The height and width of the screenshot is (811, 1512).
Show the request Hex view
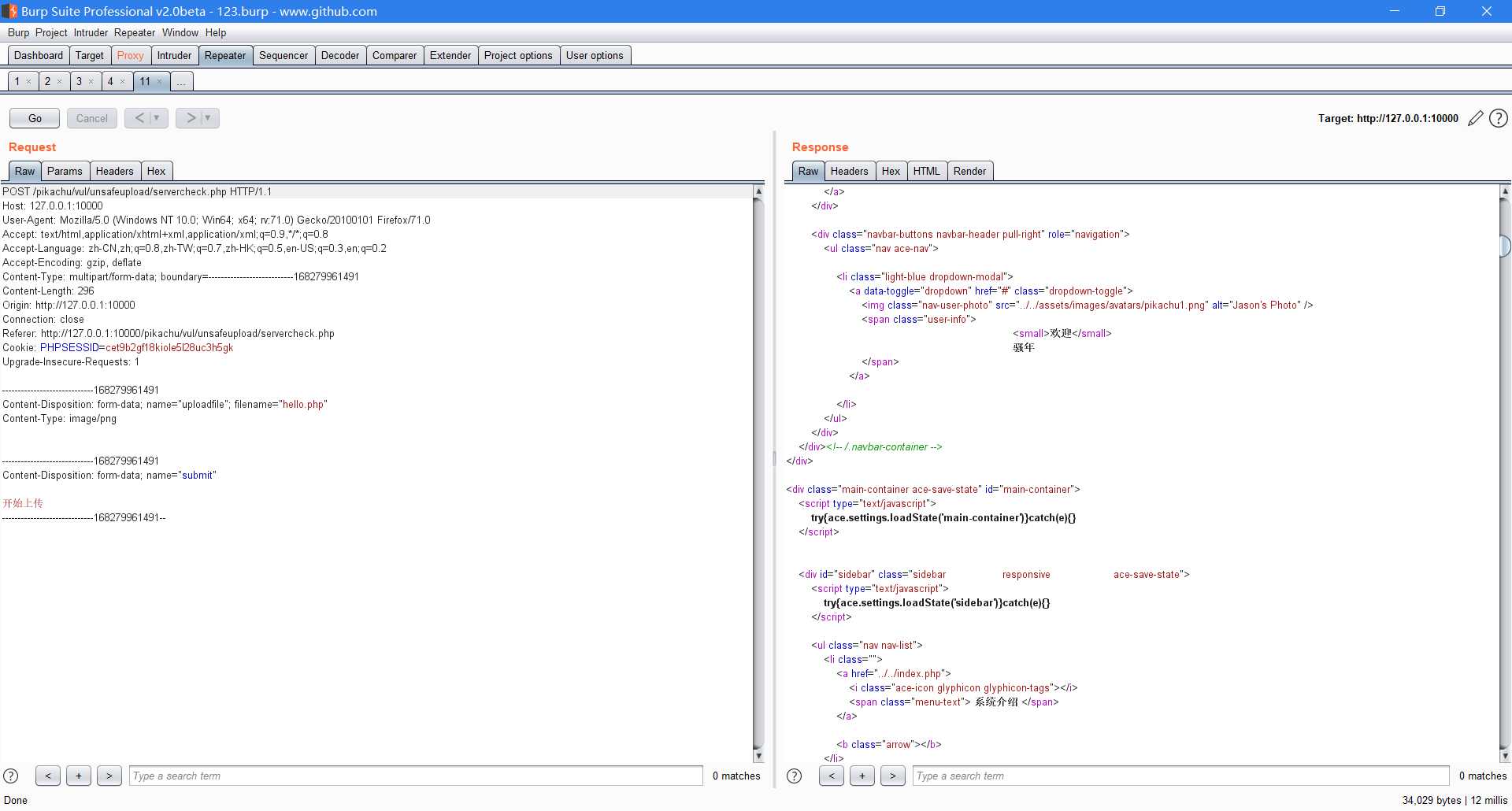pyautogui.click(x=157, y=171)
